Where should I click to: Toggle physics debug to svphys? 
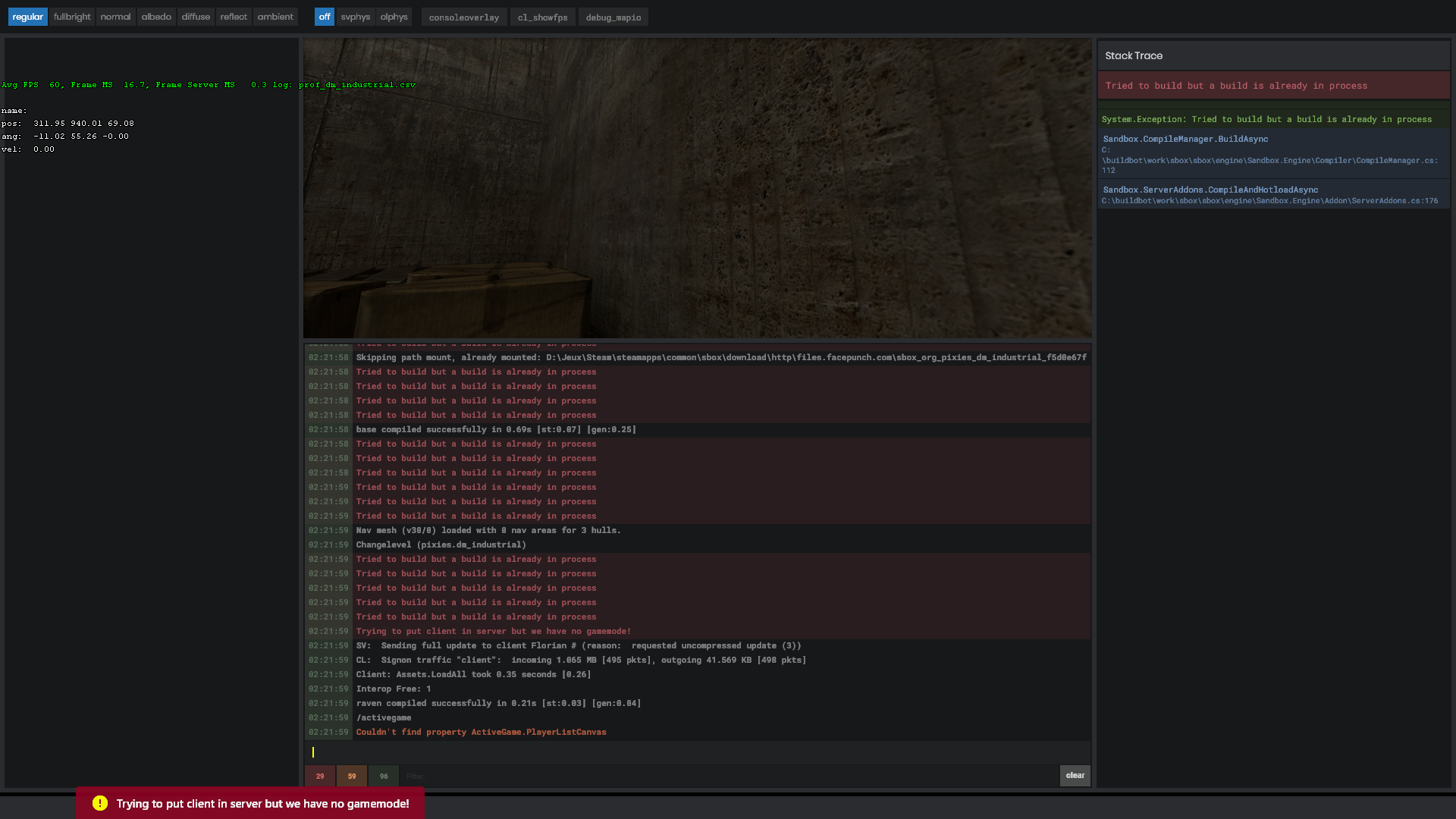point(355,16)
